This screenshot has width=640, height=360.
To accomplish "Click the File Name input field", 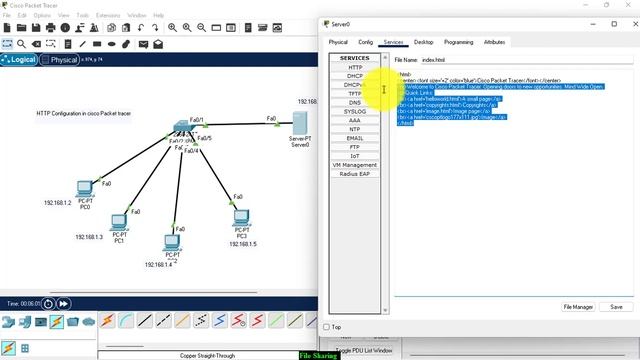I will (527, 60).
